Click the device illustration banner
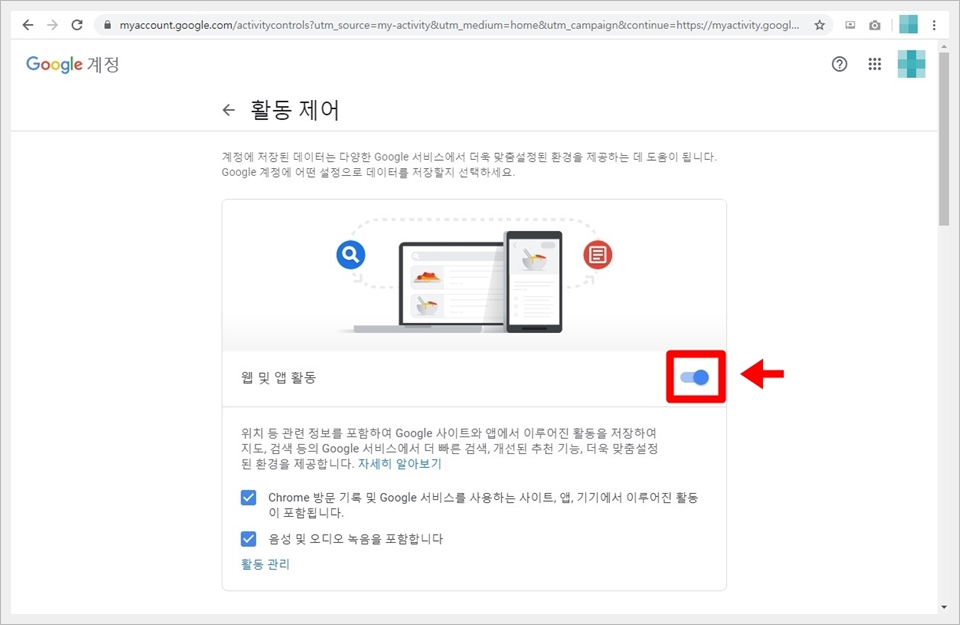 pyautogui.click(x=474, y=275)
